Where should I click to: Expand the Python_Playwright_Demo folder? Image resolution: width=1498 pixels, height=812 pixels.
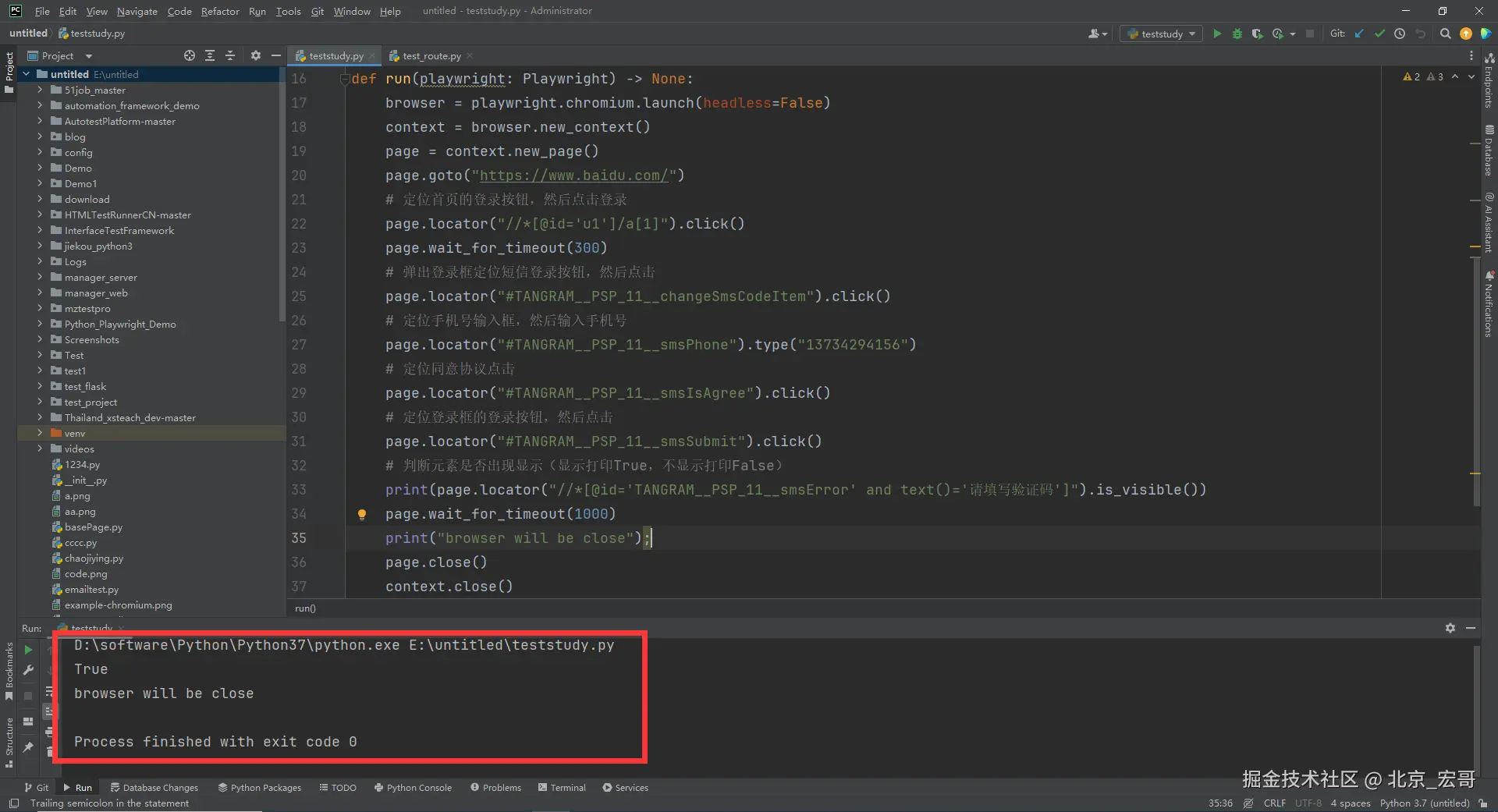point(40,324)
